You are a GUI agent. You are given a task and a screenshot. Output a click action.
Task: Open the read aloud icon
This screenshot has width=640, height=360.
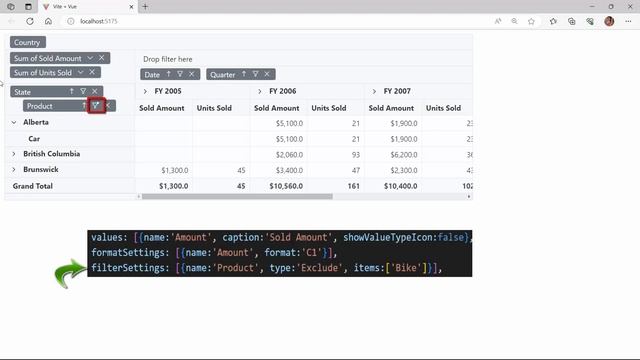tap(498, 21)
